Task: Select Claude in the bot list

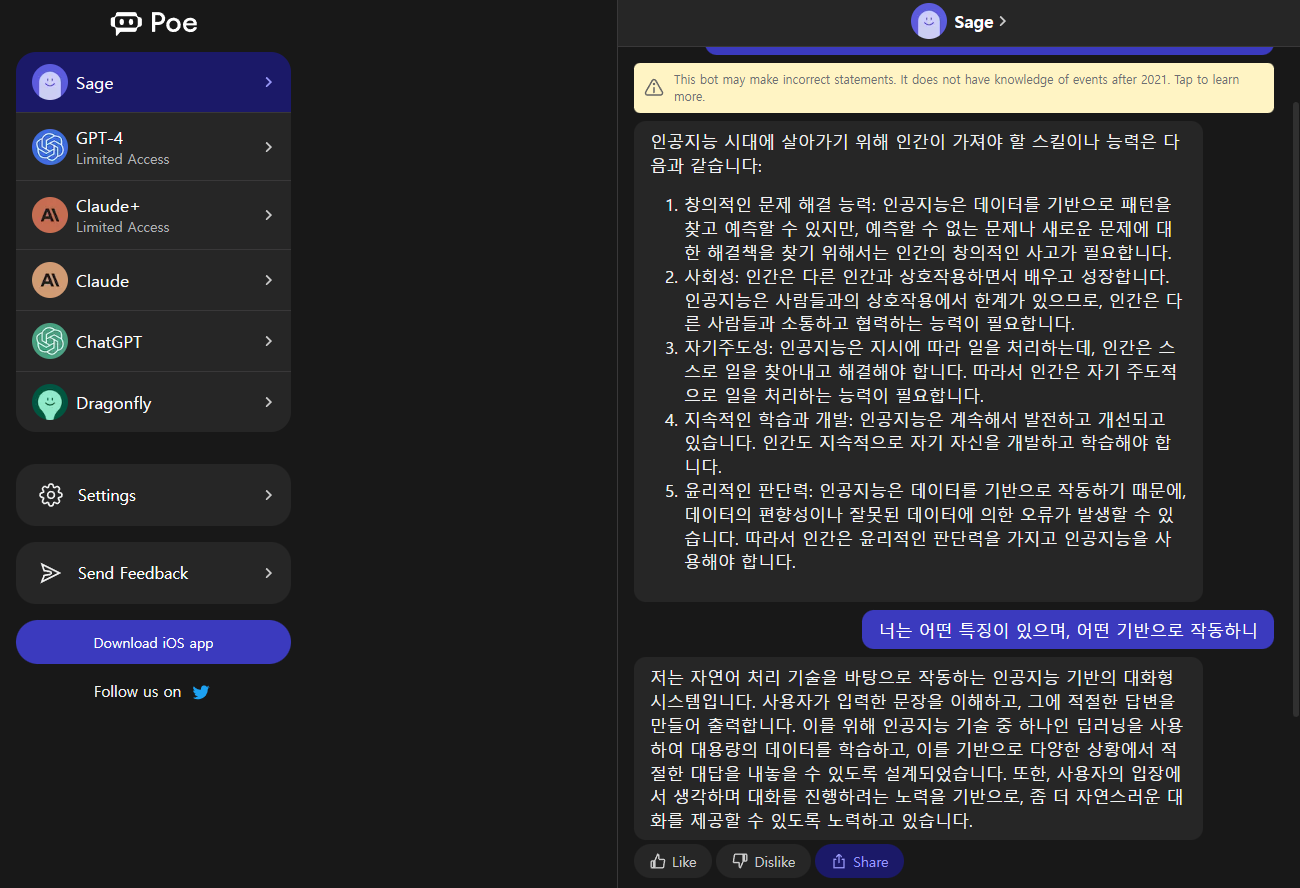Action: (x=153, y=281)
